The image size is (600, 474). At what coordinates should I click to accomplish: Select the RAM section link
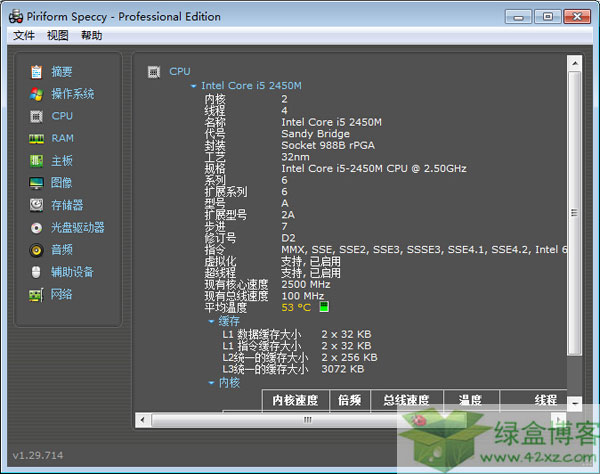[63, 138]
